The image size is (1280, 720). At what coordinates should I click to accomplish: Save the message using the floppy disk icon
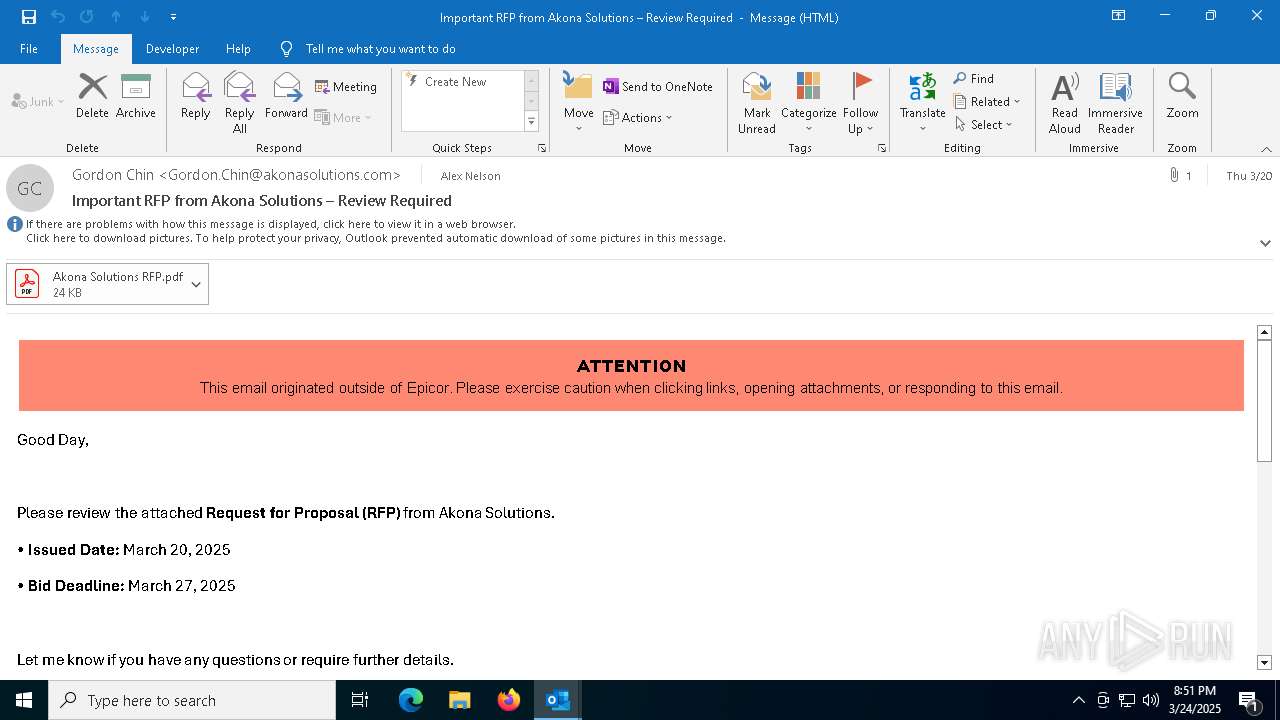(x=29, y=17)
